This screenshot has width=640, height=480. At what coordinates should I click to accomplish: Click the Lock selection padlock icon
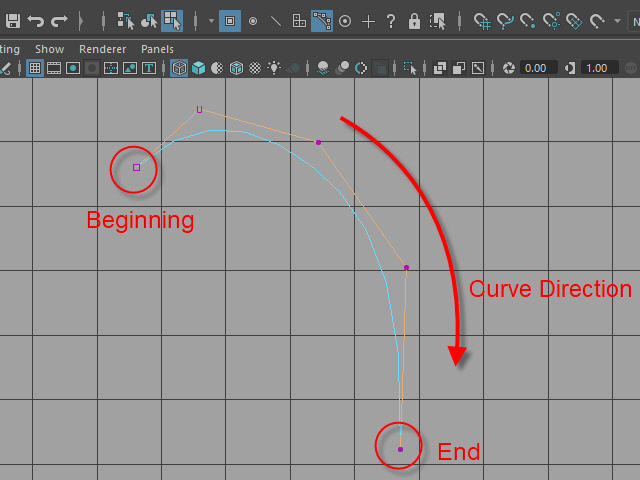pyautogui.click(x=414, y=20)
